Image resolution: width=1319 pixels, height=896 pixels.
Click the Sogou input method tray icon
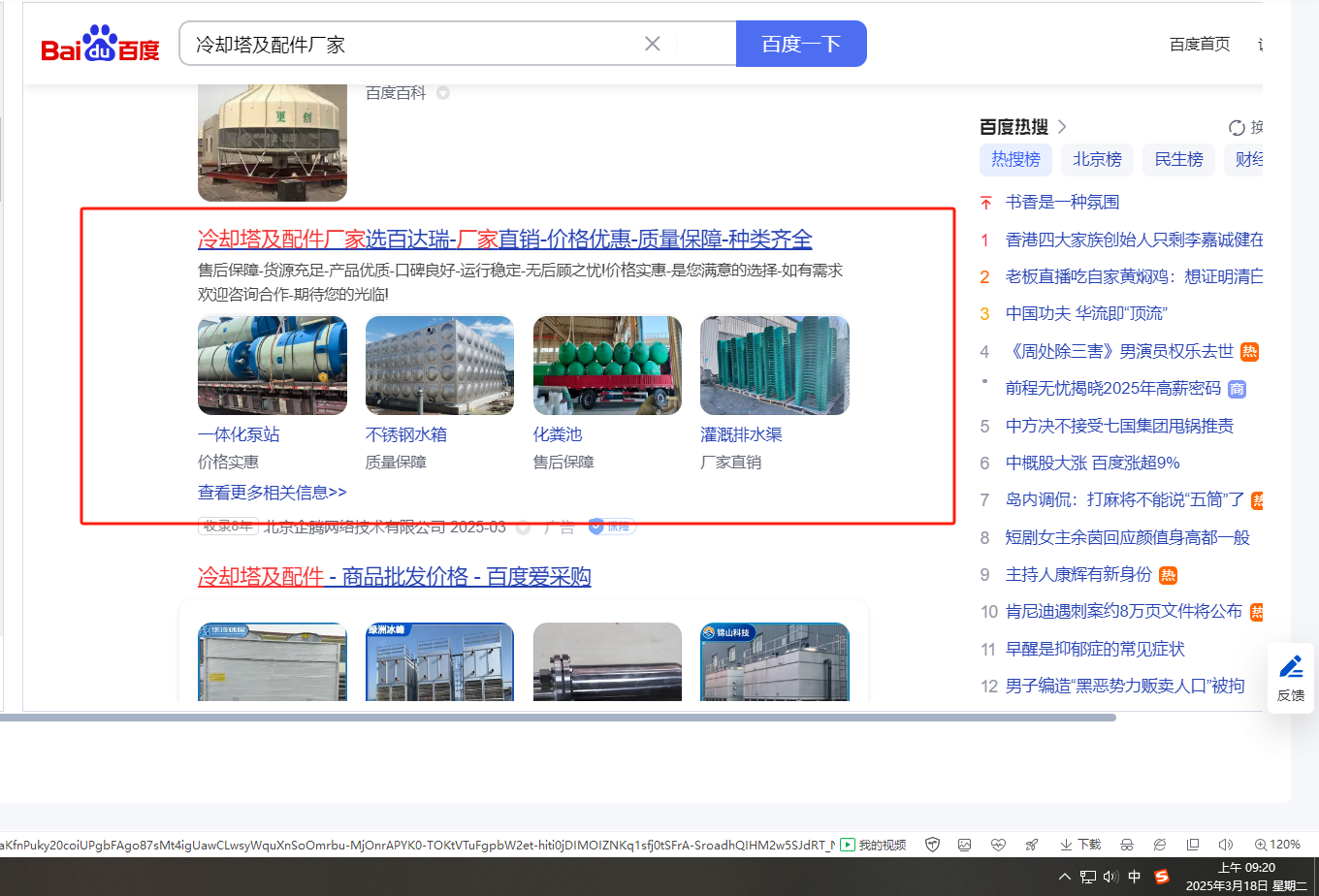(1161, 877)
